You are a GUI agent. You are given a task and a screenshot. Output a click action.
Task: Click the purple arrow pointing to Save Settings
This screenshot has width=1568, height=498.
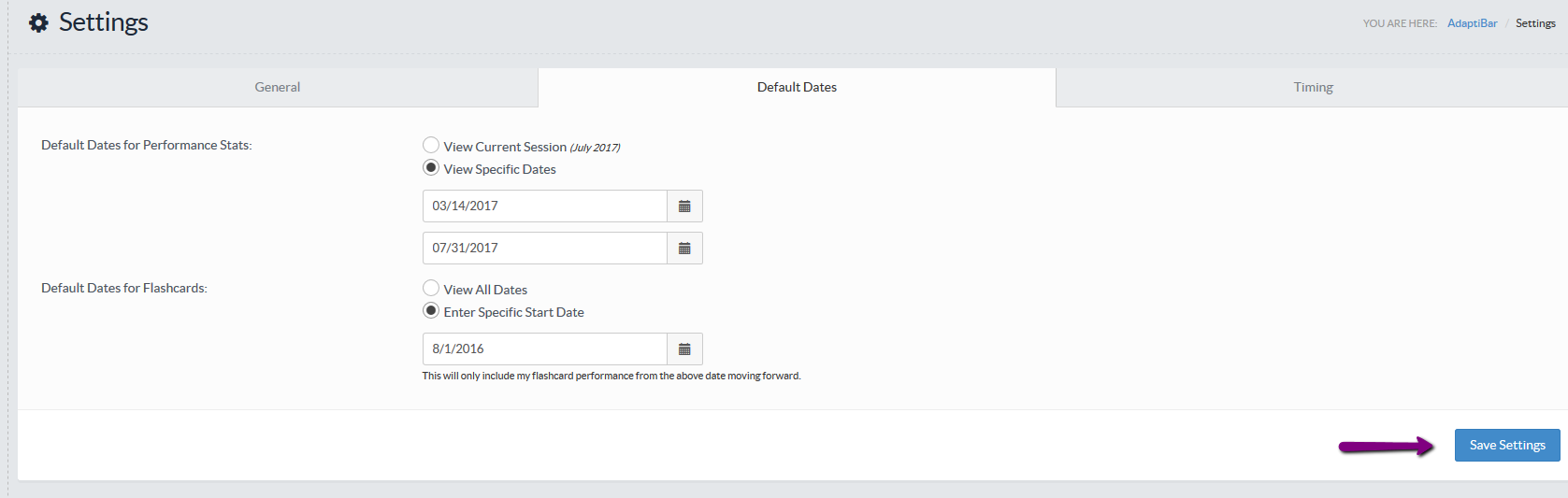tap(1386, 447)
